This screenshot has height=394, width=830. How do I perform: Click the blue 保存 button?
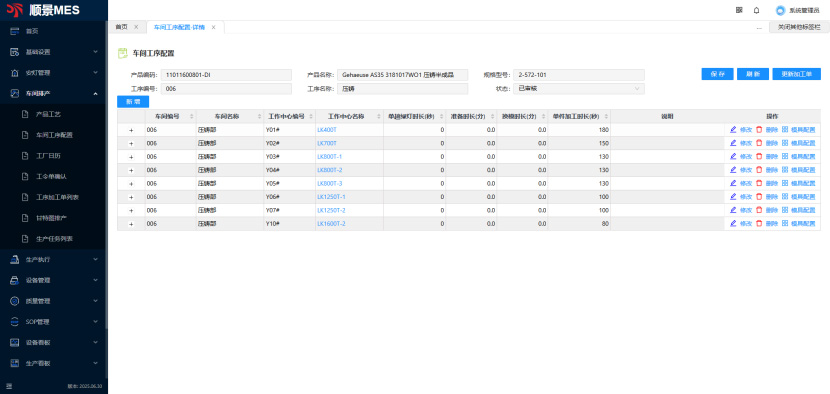tap(717, 75)
